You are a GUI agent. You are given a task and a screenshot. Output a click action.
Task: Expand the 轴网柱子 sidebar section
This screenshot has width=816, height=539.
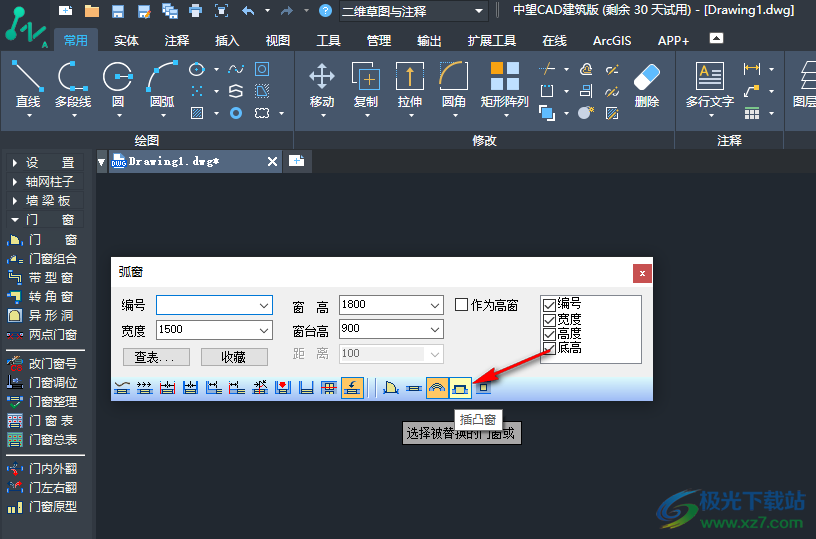(x=45, y=182)
